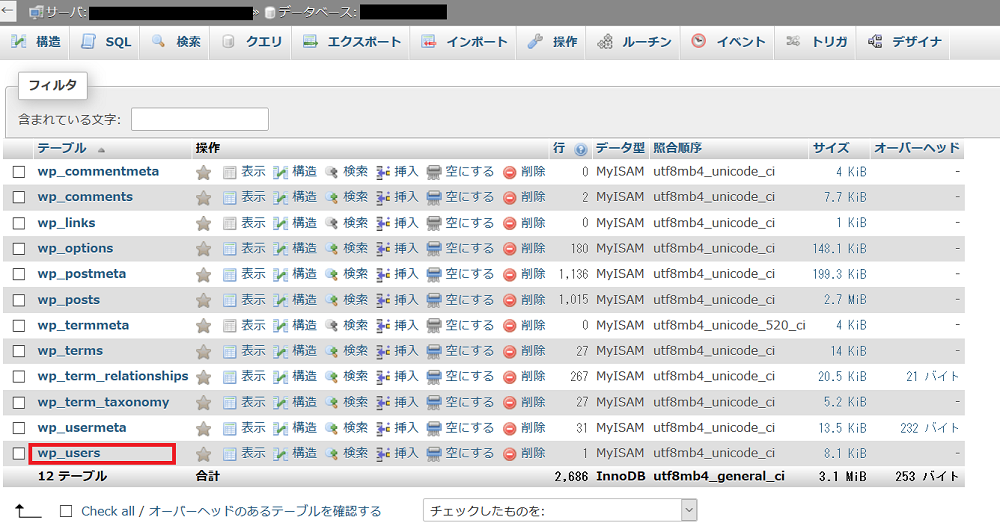Click the wp_posts table link
This screenshot has width=1000, height=526.
[x=69, y=300]
